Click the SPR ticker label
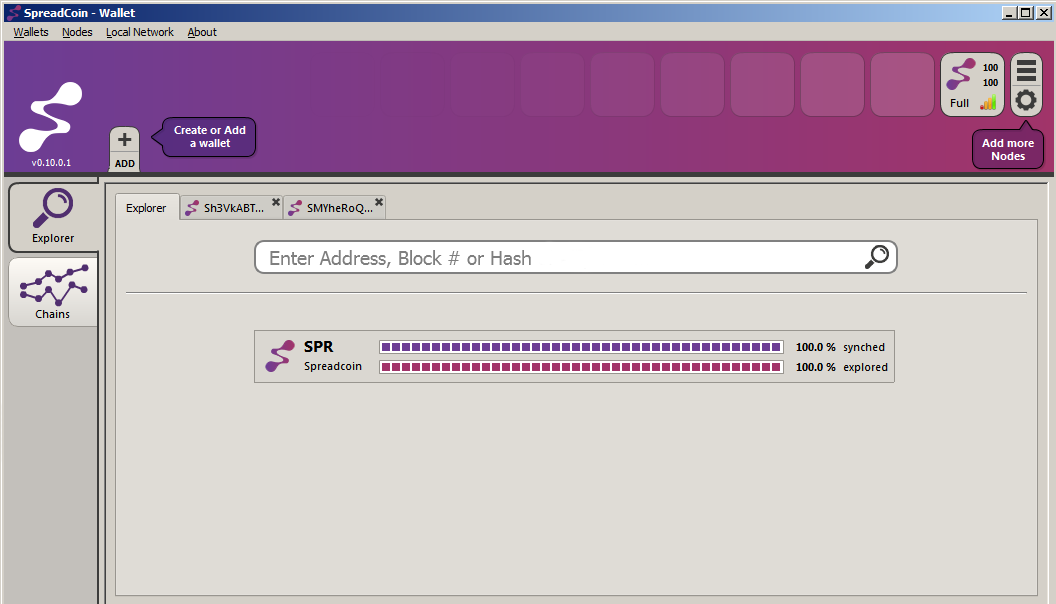The image size is (1056, 604). (x=319, y=347)
